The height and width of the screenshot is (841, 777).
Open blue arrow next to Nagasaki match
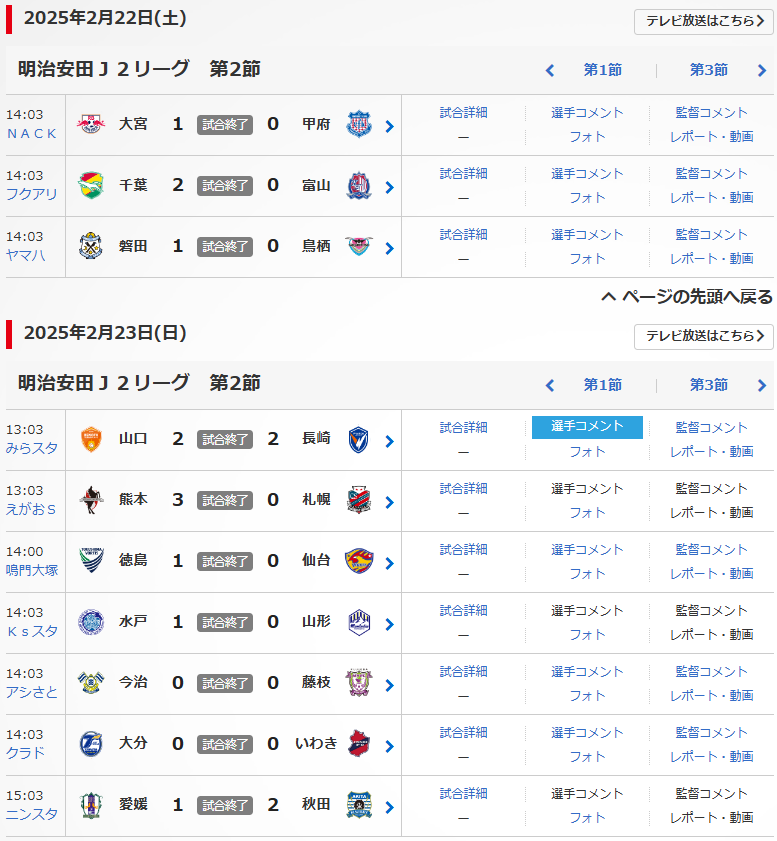(389, 441)
